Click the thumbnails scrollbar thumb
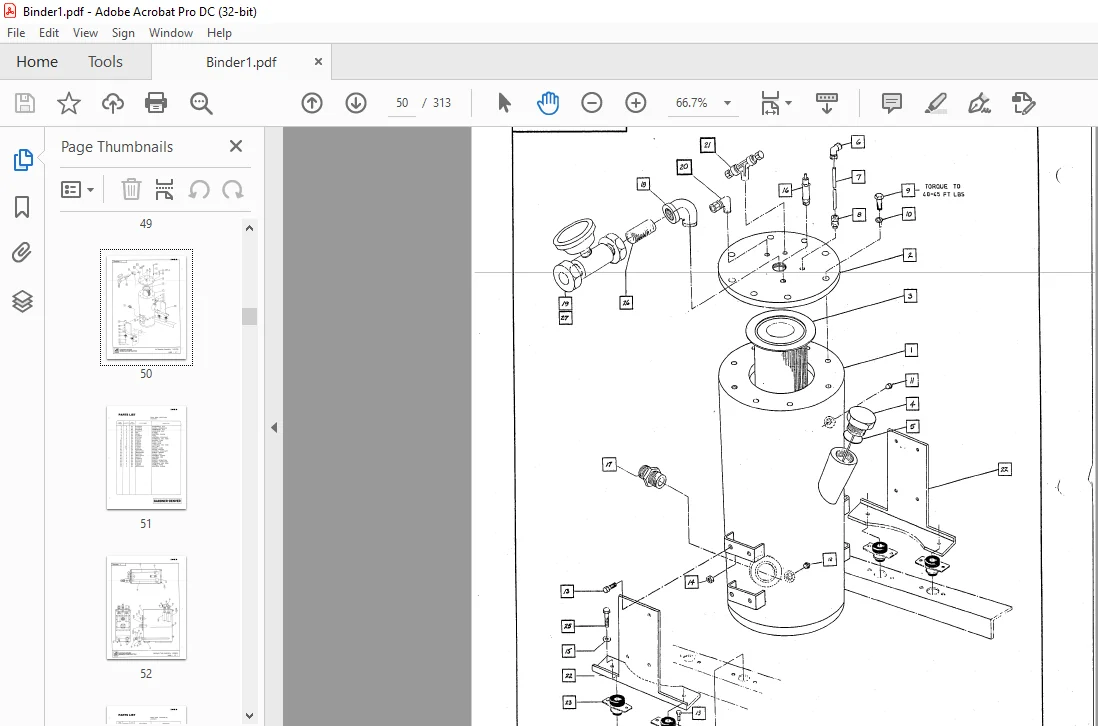This screenshot has width=1098, height=726. coord(249,316)
